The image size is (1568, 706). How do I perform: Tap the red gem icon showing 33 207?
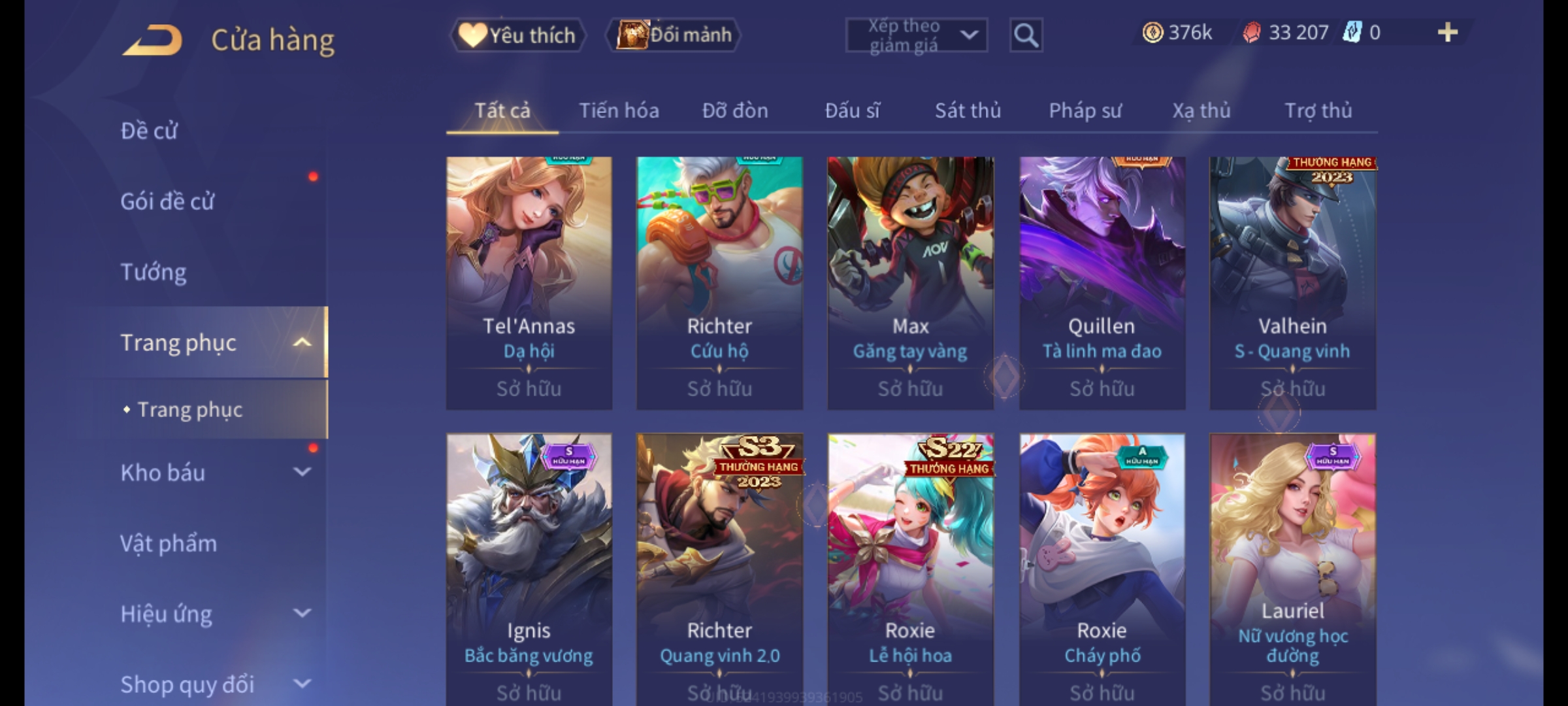pyautogui.click(x=1251, y=33)
